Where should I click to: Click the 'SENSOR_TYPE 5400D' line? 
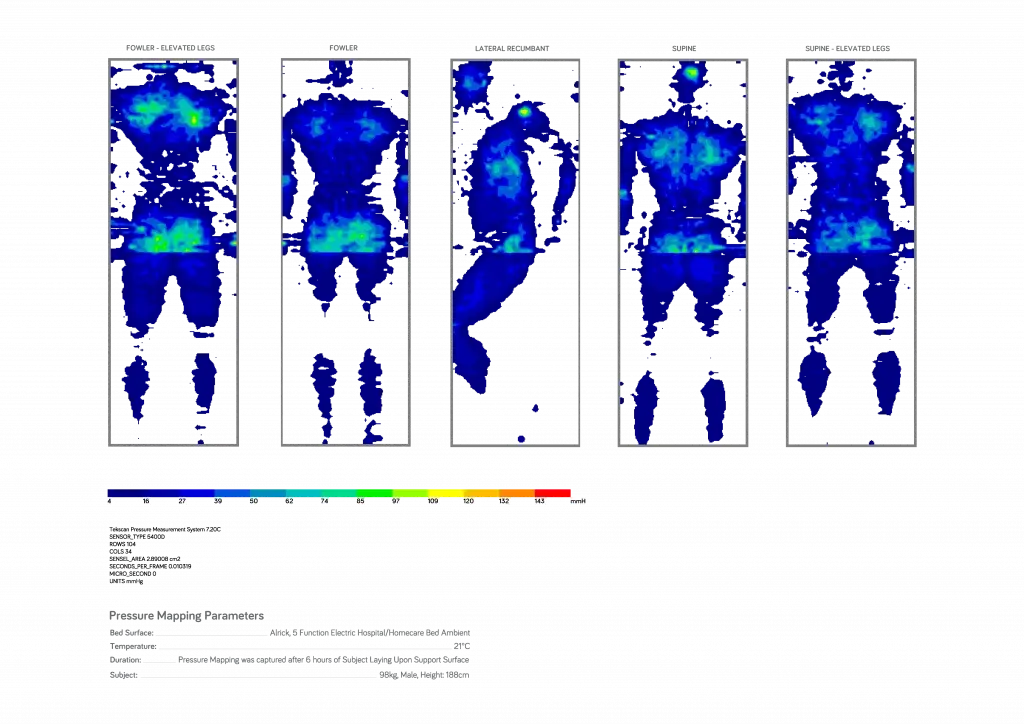coord(136,537)
